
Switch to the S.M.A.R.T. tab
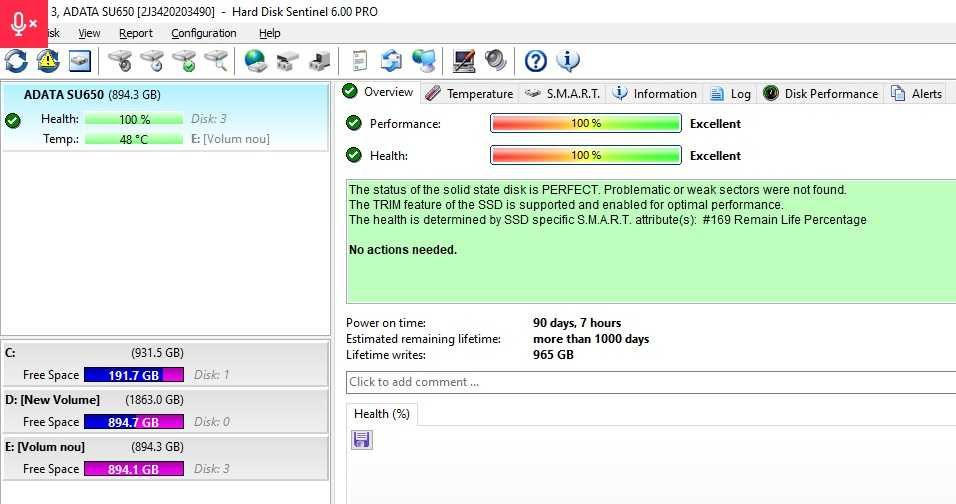tap(563, 93)
